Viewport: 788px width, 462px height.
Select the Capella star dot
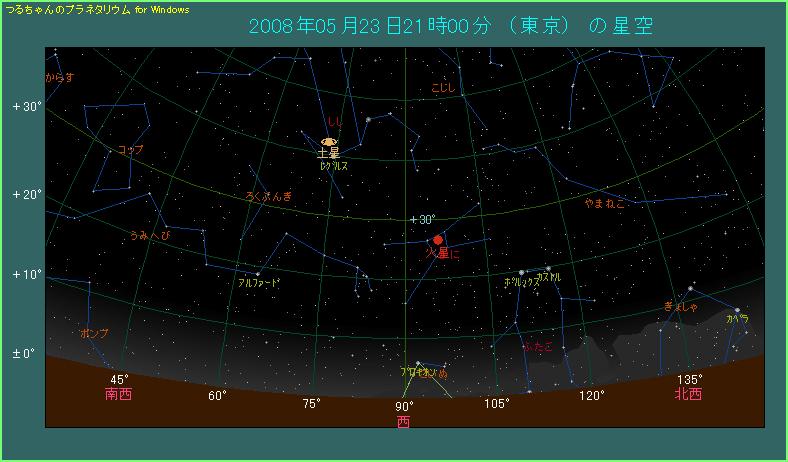[737, 310]
